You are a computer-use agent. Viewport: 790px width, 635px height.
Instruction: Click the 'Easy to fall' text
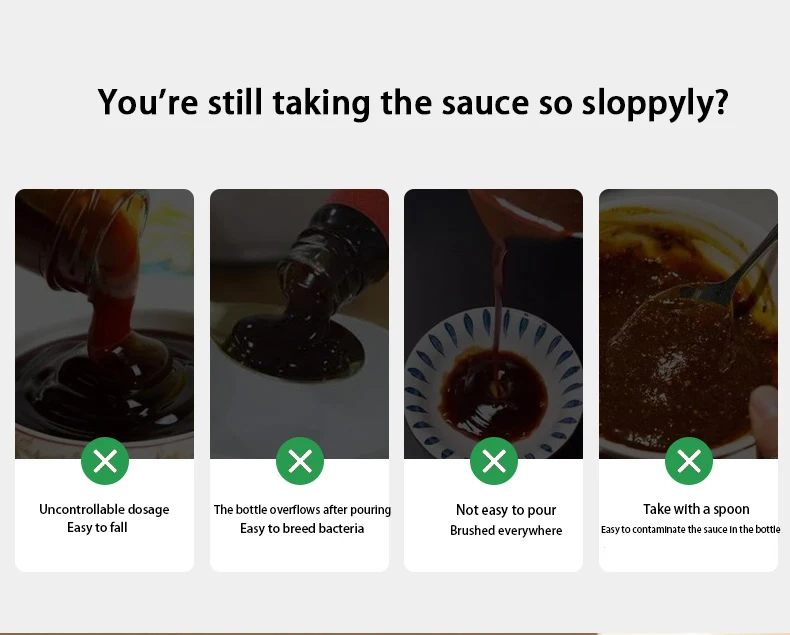coord(97,528)
